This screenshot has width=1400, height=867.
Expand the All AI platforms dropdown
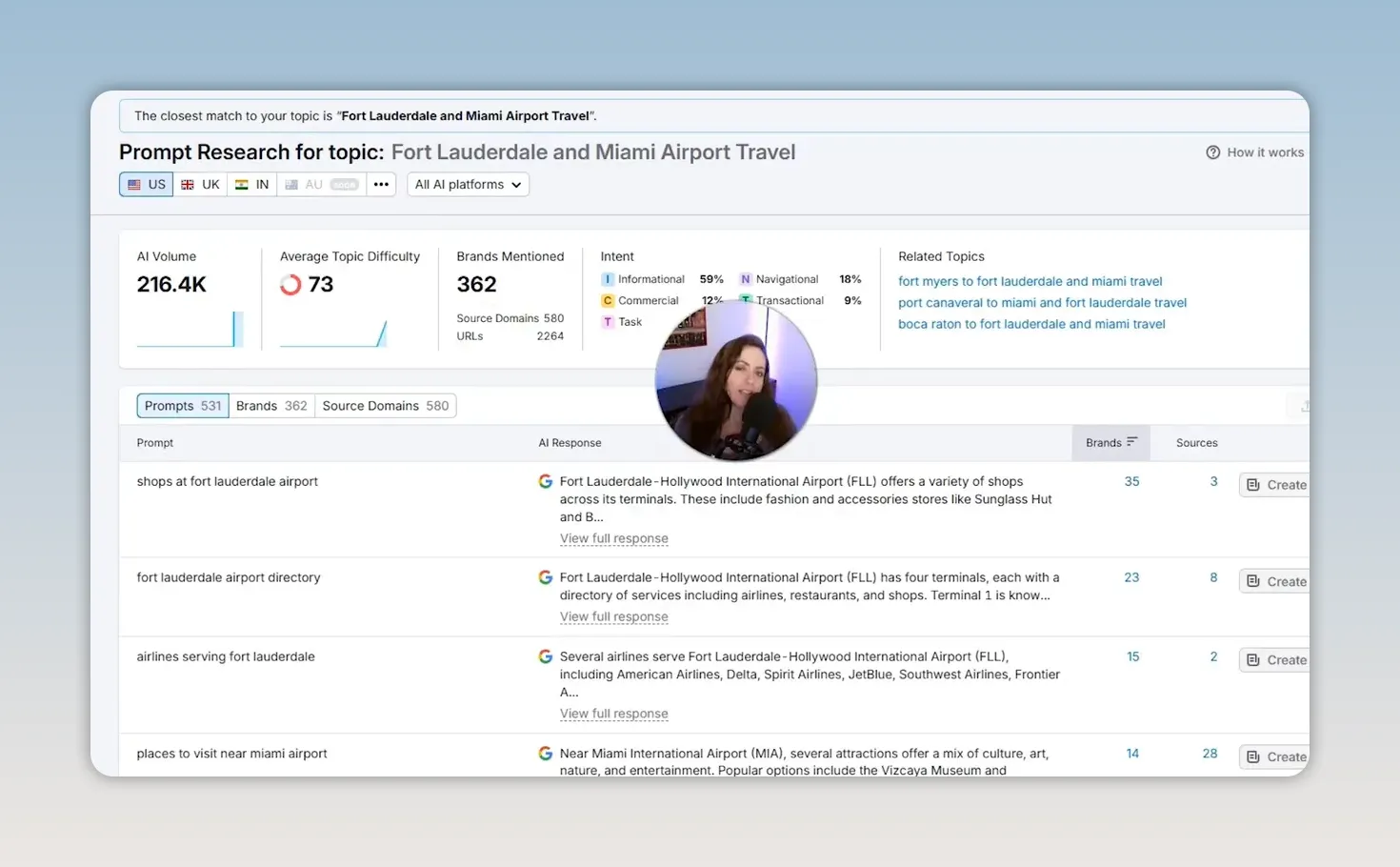(x=468, y=185)
